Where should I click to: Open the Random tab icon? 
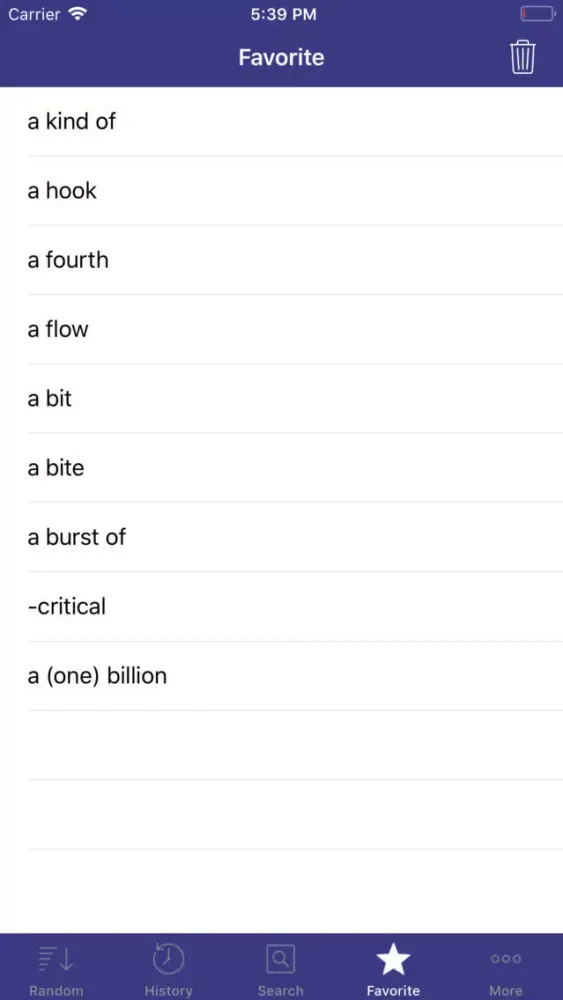click(56, 959)
